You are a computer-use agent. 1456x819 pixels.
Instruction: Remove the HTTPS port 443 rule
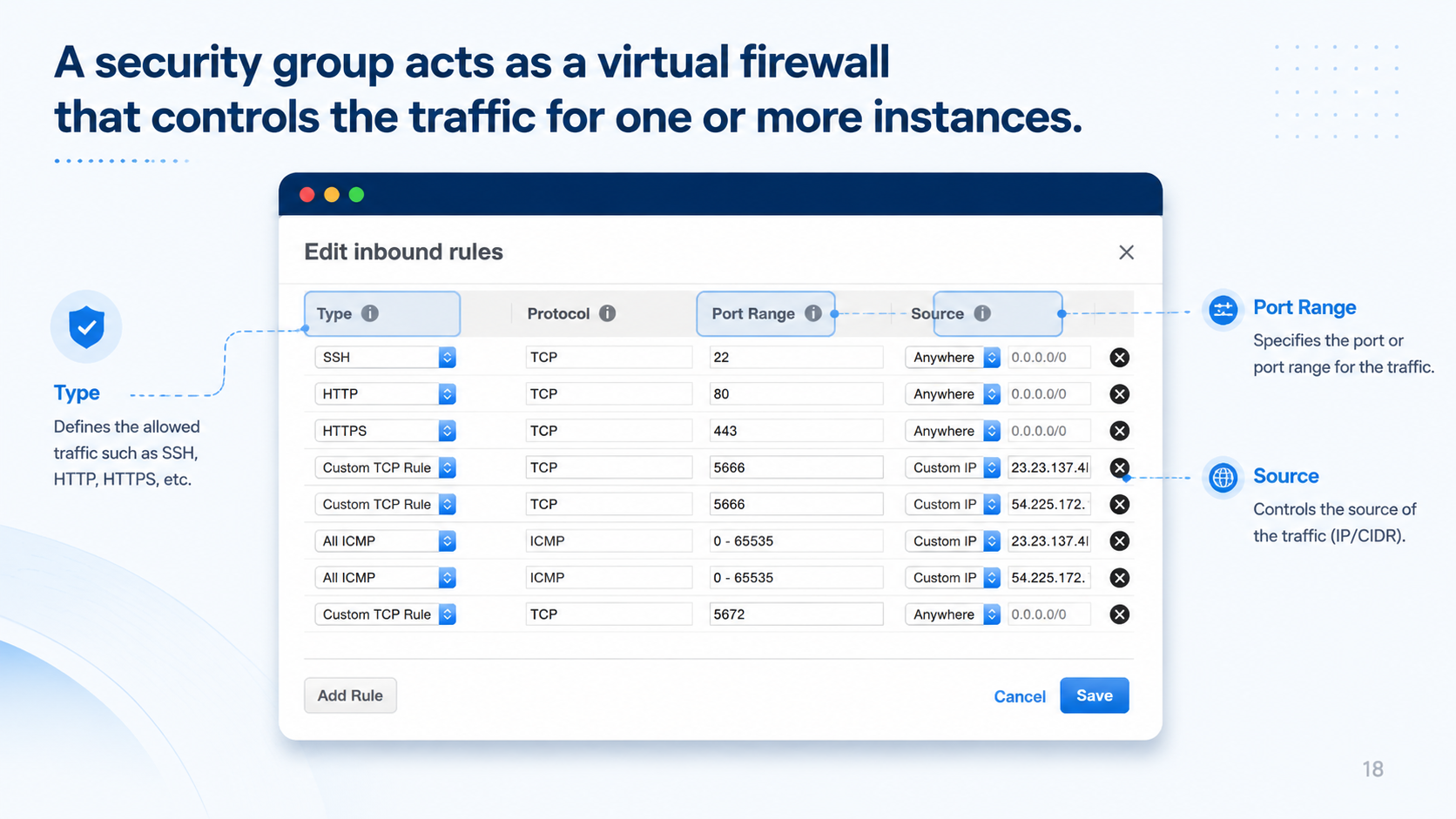(1120, 431)
